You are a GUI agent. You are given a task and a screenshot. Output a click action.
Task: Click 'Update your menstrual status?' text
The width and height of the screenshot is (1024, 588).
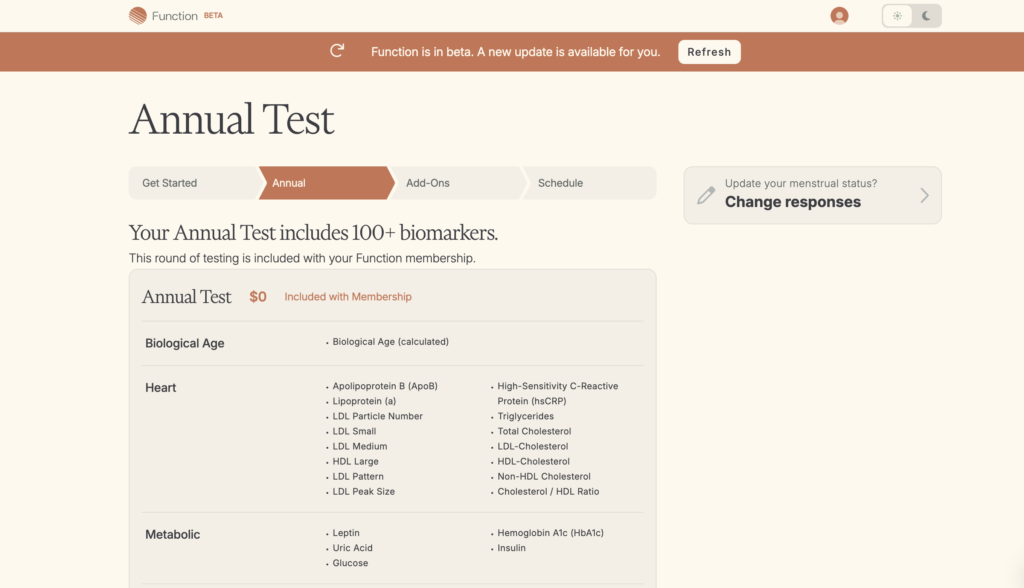[x=801, y=184]
